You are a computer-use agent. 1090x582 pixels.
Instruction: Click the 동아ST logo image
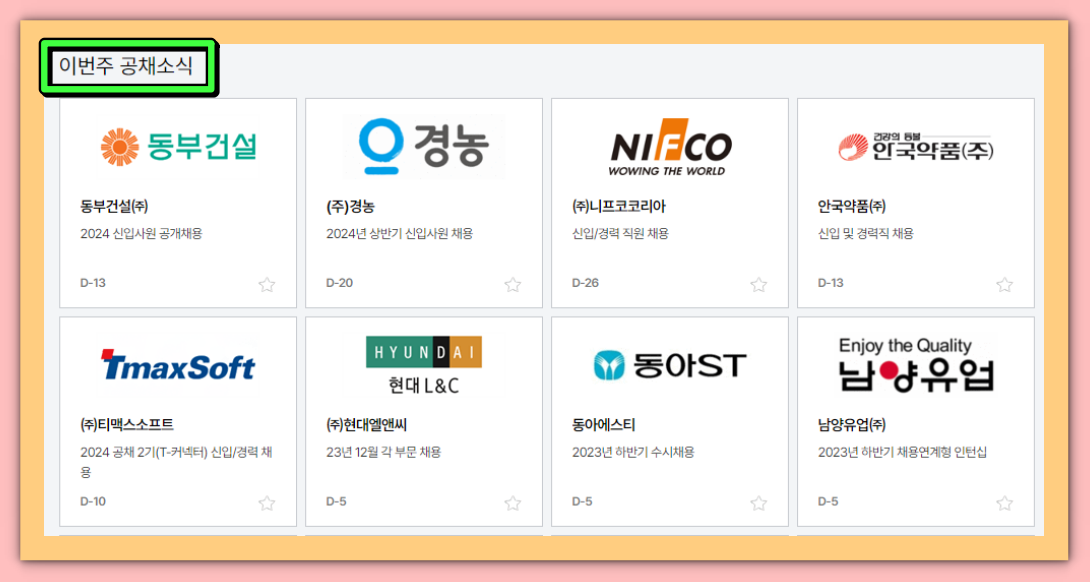pyautogui.click(x=670, y=366)
